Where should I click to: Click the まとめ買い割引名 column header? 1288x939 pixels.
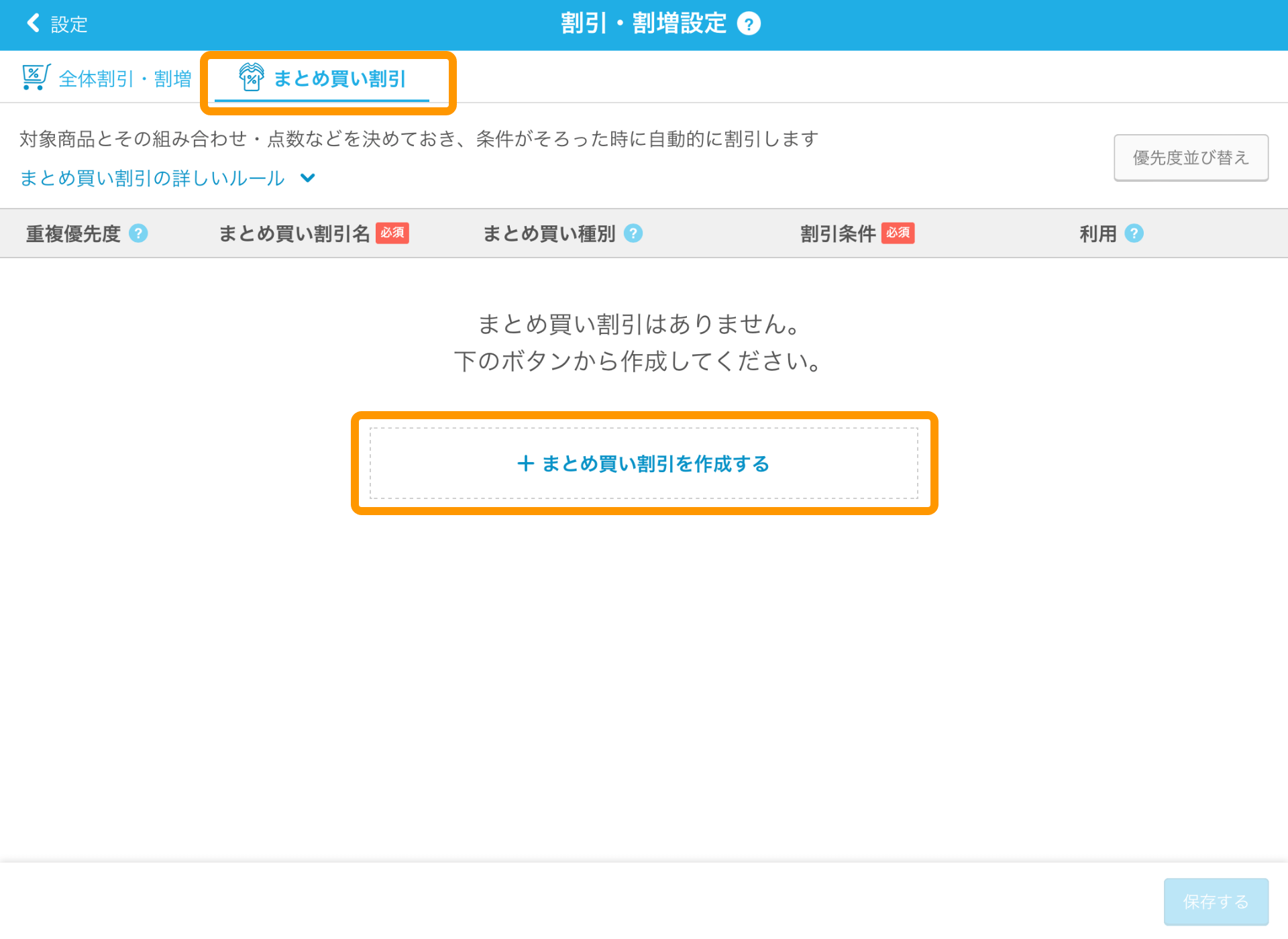[294, 233]
